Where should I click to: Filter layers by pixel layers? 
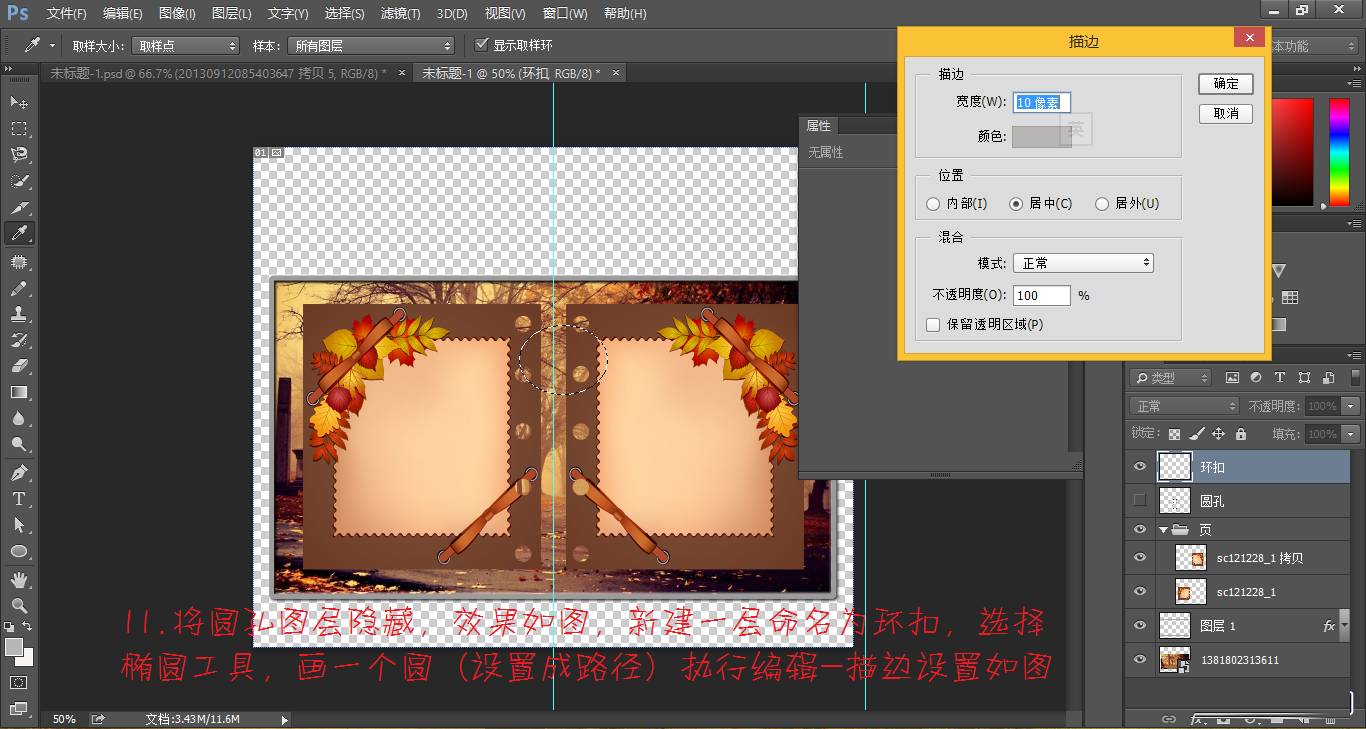(x=1231, y=378)
